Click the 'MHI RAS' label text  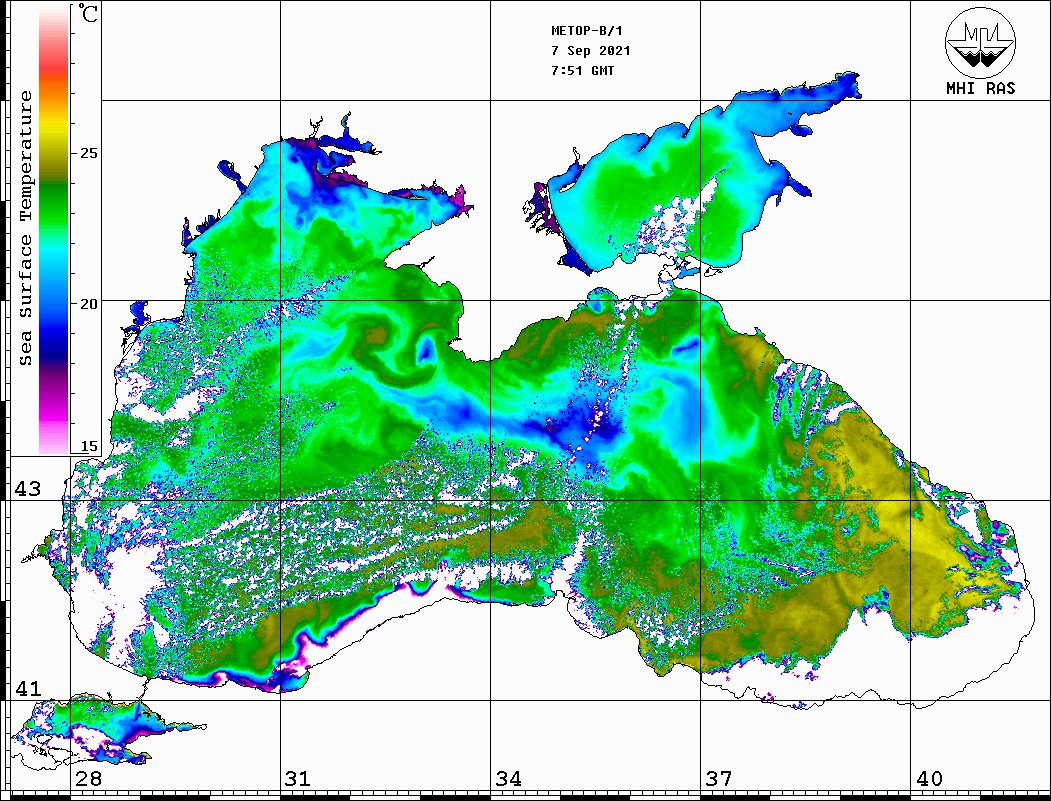[981, 88]
